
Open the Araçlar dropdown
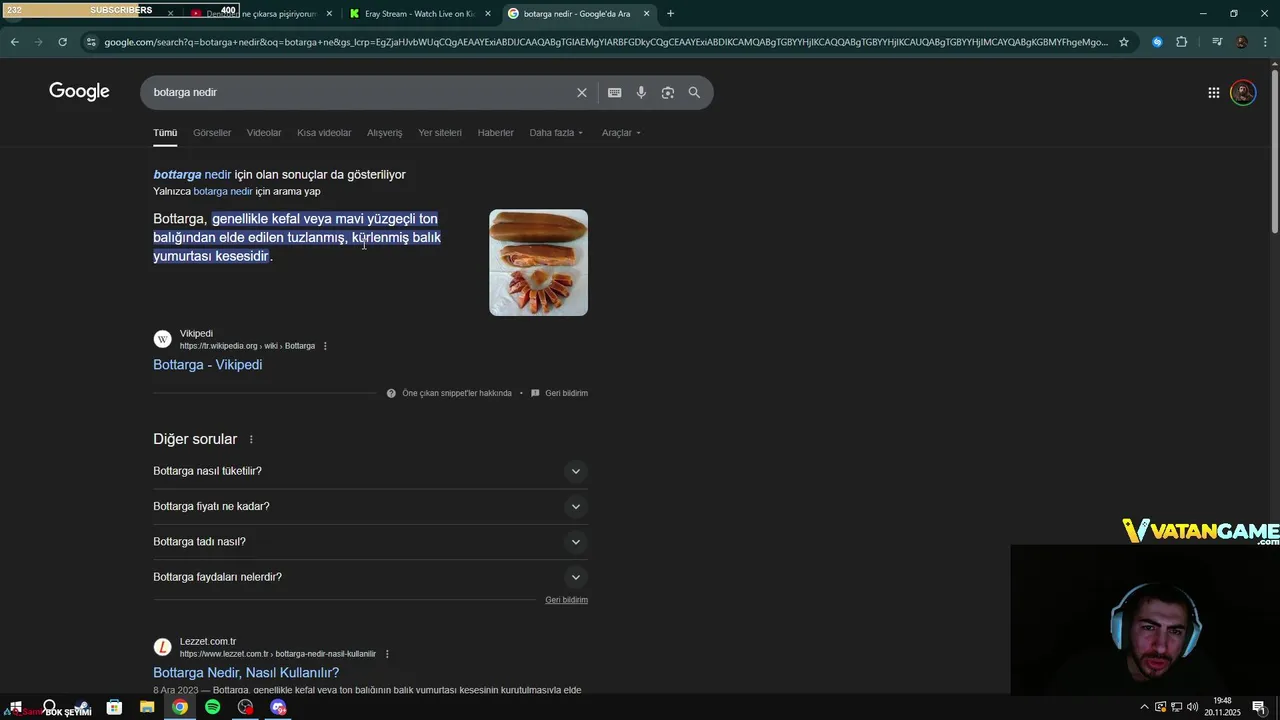(621, 133)
